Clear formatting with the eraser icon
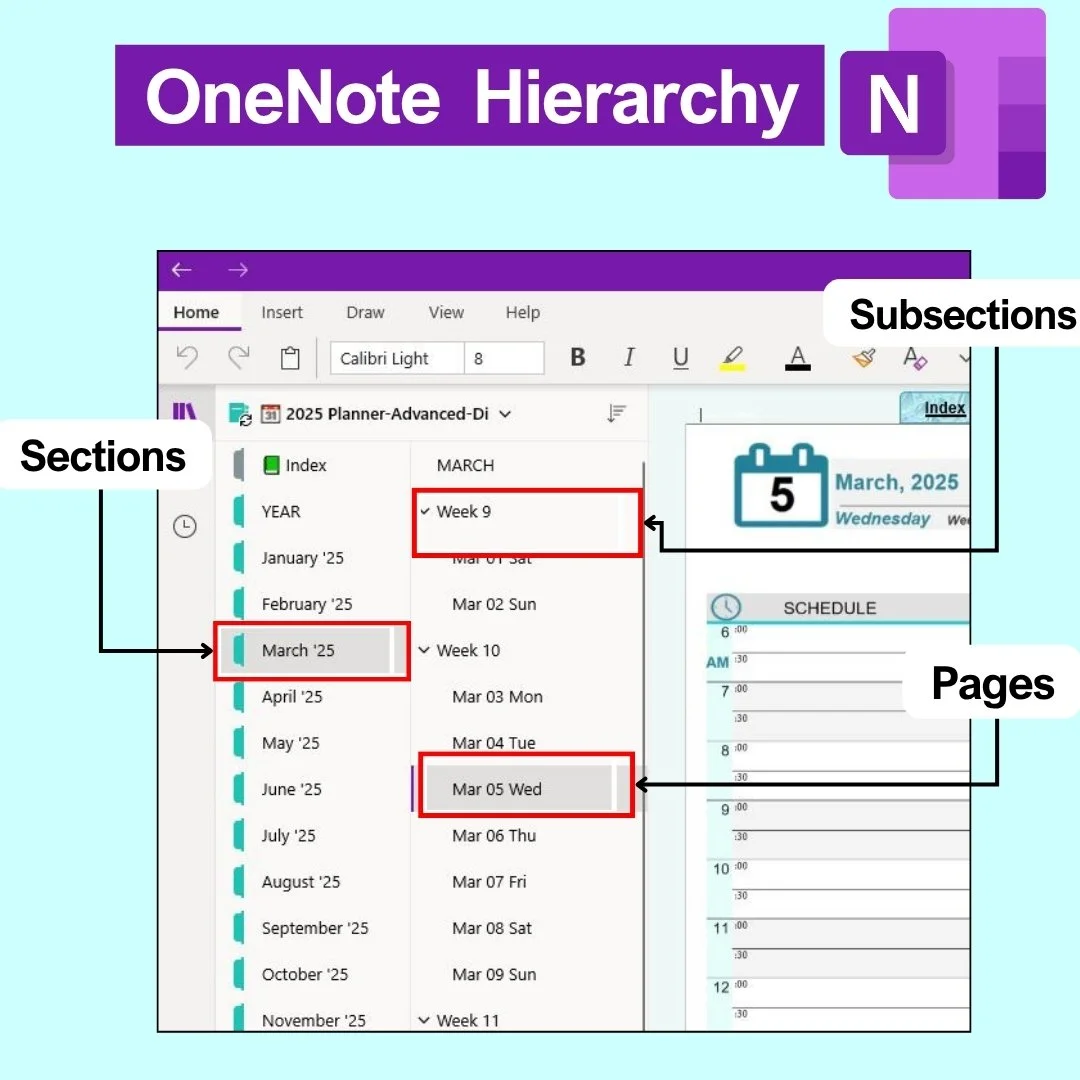Image resolution: width=1080 pixels, height=1080 pixels. 915,358
